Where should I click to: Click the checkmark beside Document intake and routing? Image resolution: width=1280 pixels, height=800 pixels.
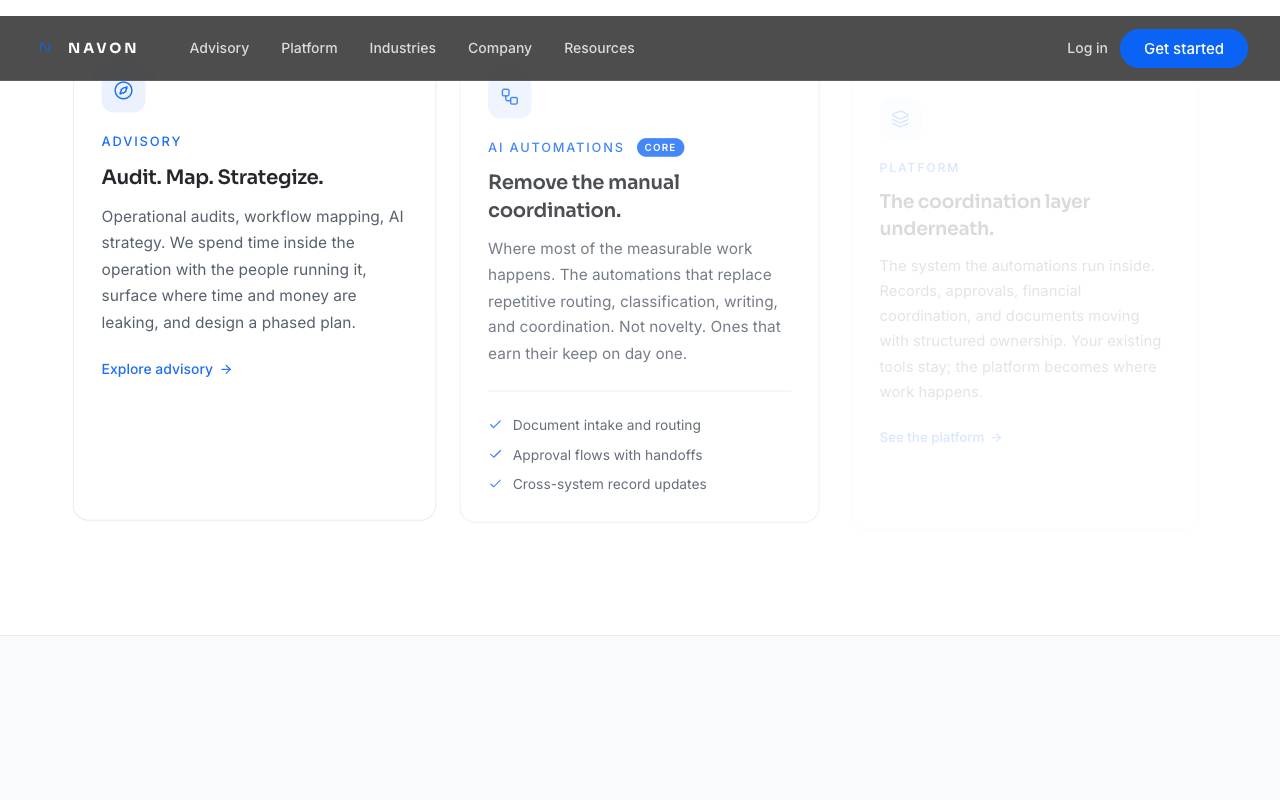coord(495,425)
